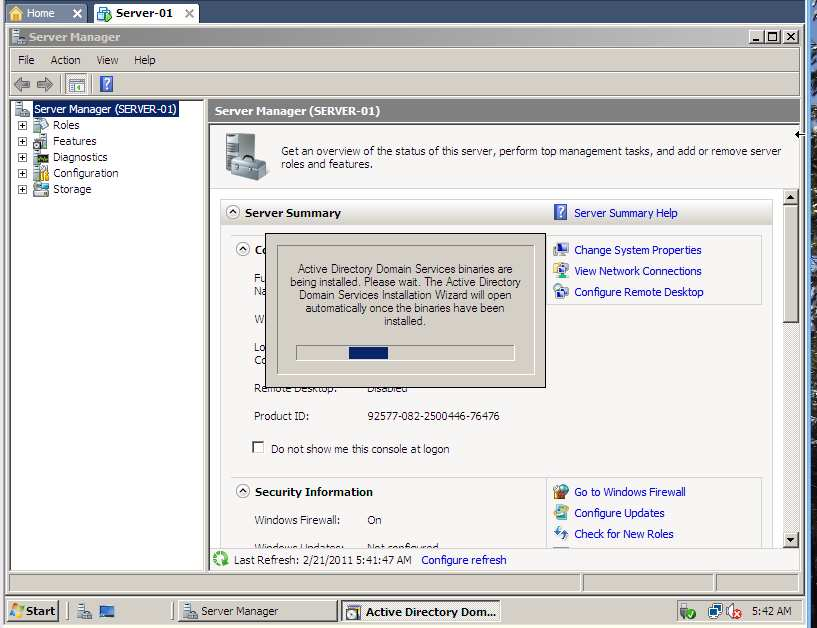Expand the Diagnostics tree node
Screen dimensions: 817x628
[22, 157]
